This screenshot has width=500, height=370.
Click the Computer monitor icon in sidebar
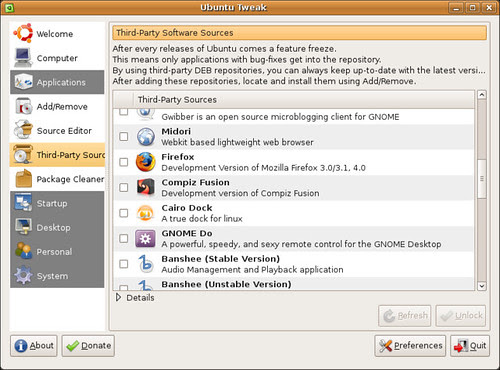[x=23, y=58]
